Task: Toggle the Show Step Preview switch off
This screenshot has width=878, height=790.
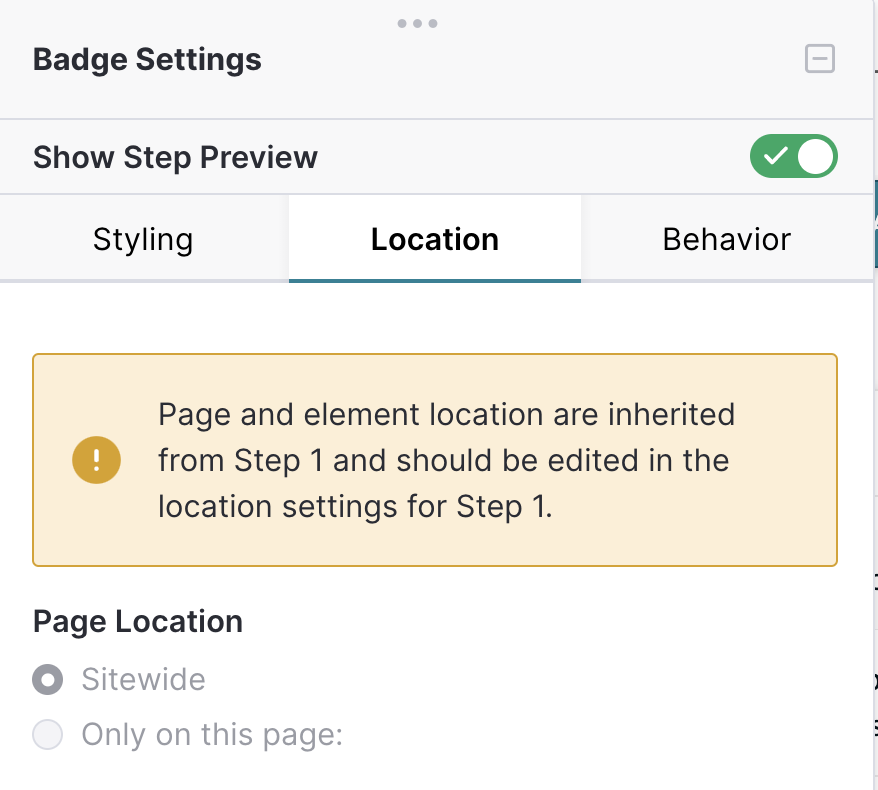Action: [x=793, y=156]
